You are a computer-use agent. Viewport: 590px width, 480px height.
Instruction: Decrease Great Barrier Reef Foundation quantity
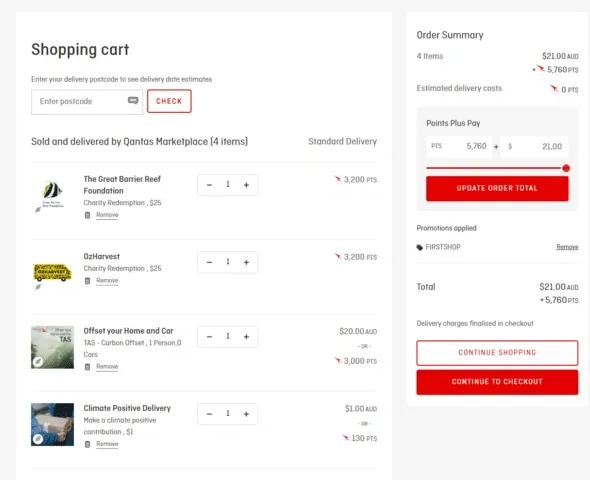pyautogui.click(x=209, y=185)
